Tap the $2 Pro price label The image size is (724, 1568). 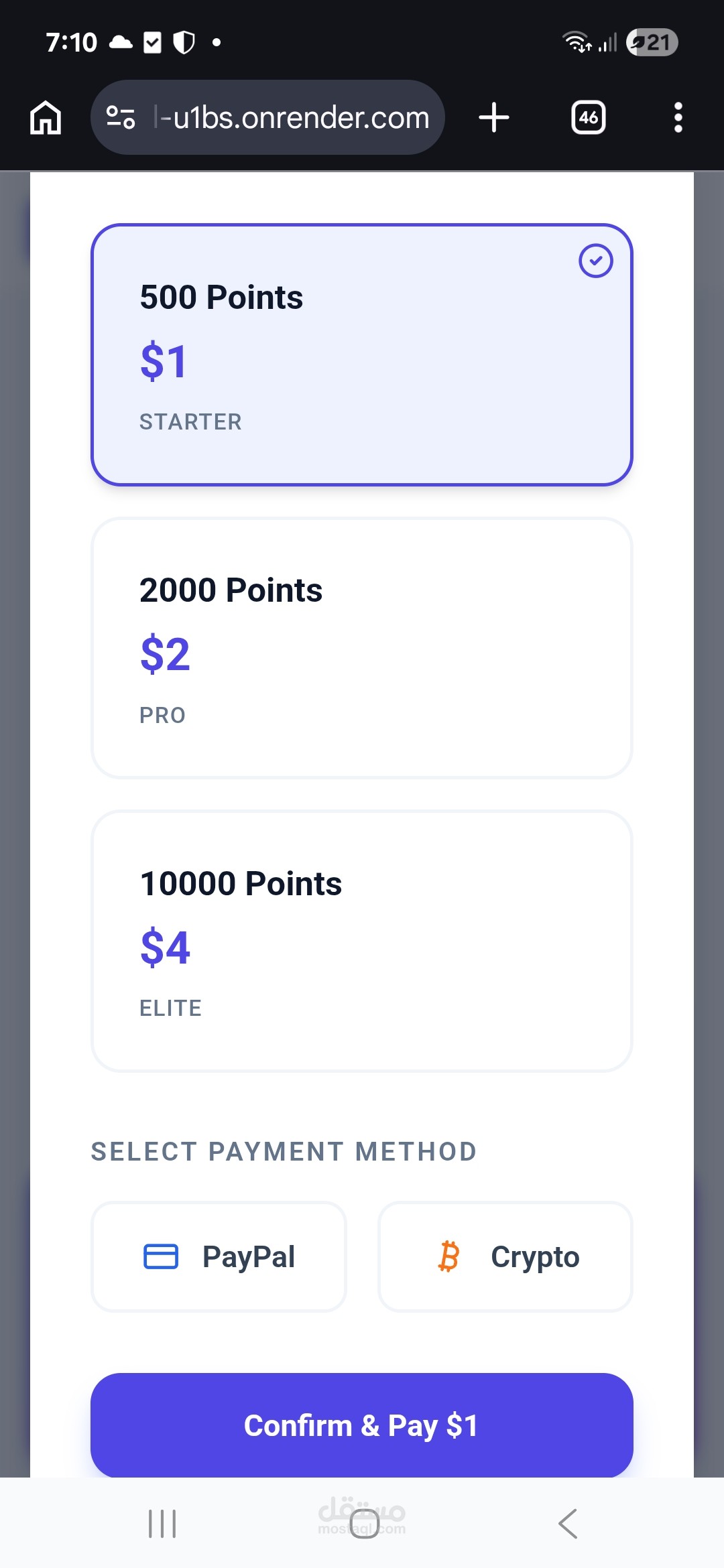point(165,654)
